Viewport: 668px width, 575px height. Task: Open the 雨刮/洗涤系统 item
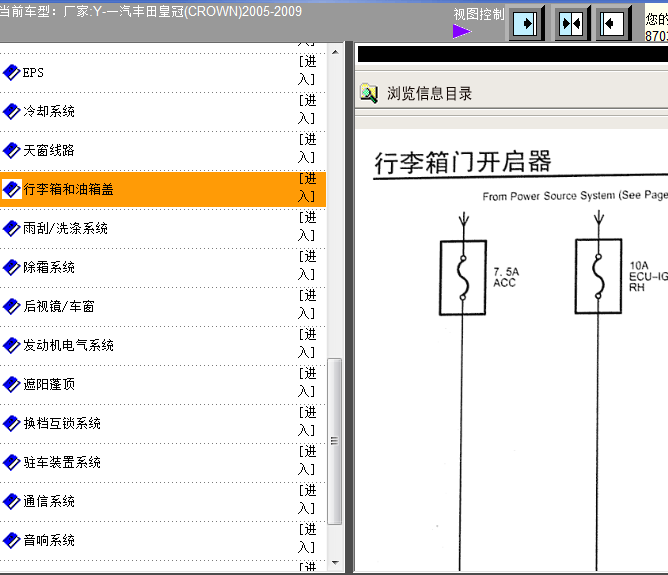pos(66,228)
